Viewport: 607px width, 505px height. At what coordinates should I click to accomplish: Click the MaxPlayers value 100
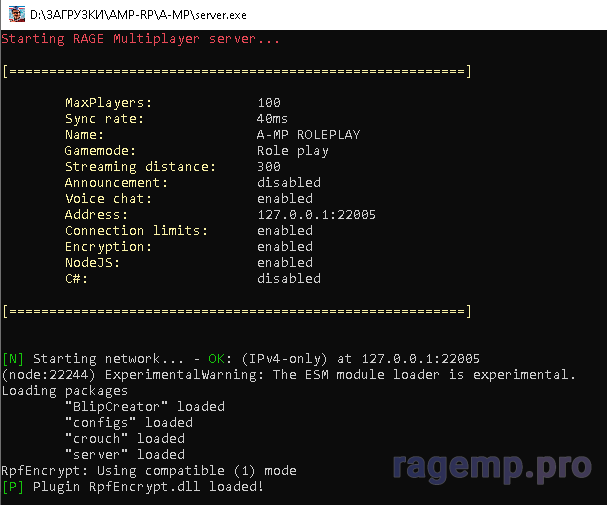click(x=269, y=103)
